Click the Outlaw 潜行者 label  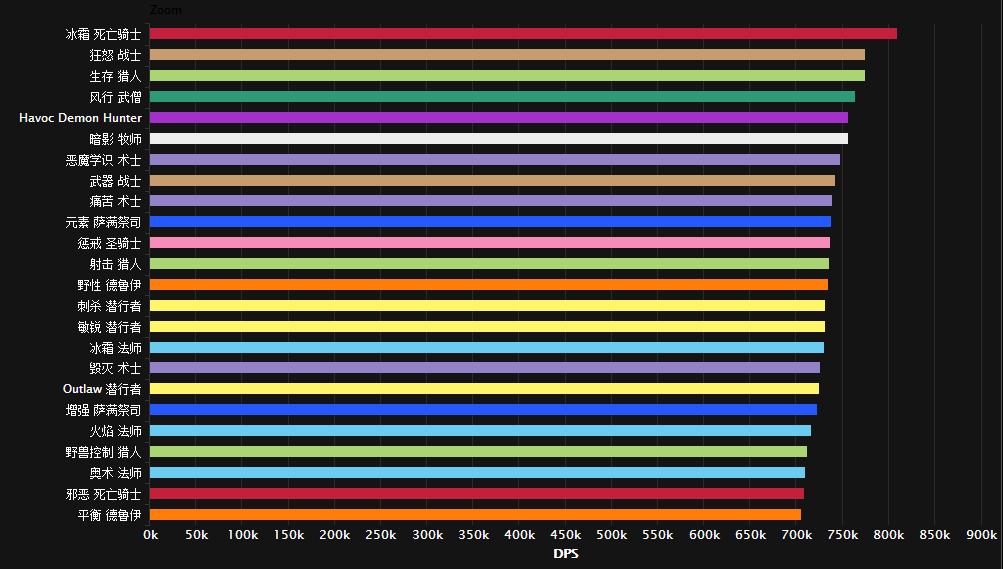102,389
